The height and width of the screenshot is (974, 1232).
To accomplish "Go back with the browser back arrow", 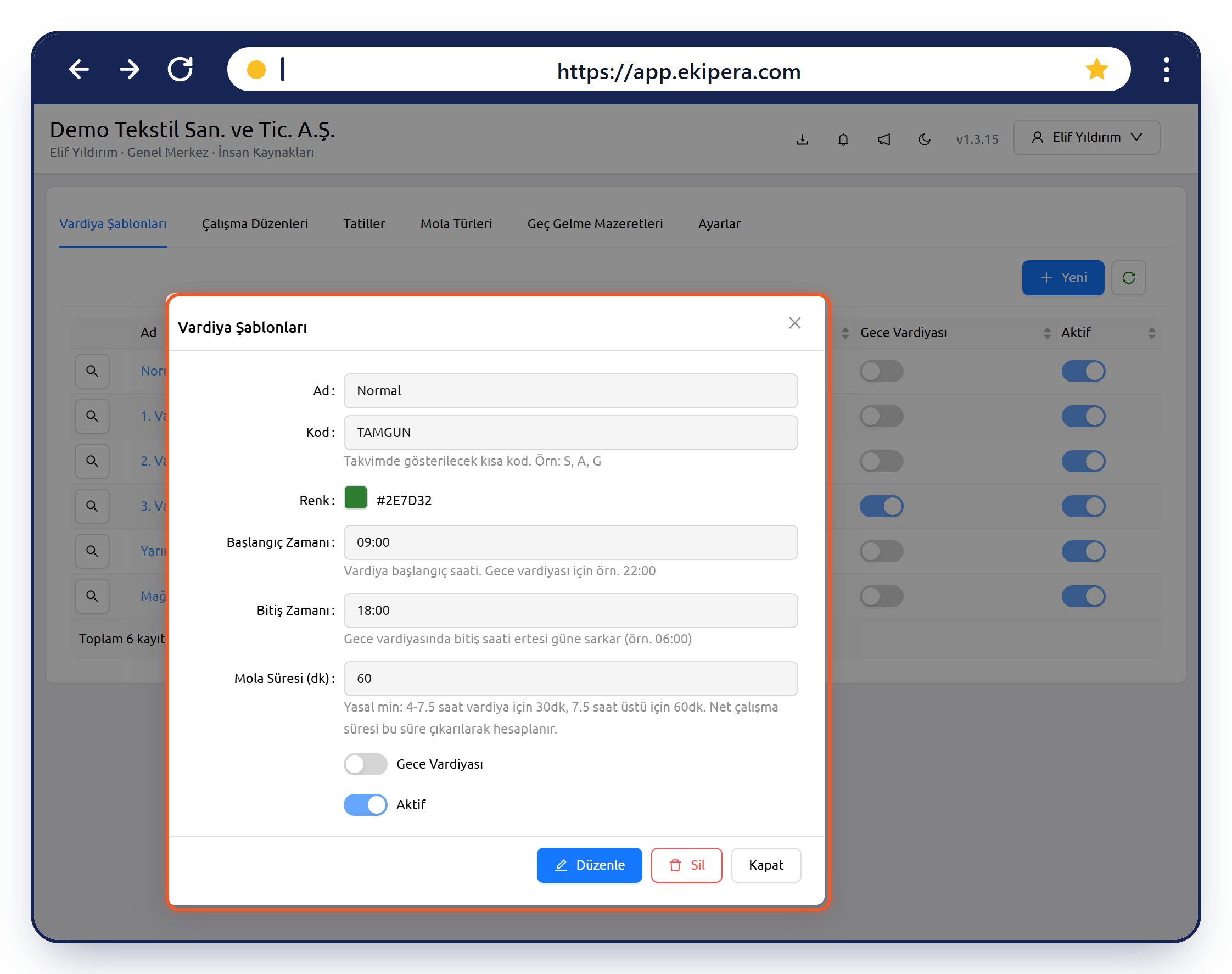I will (79, 70).
